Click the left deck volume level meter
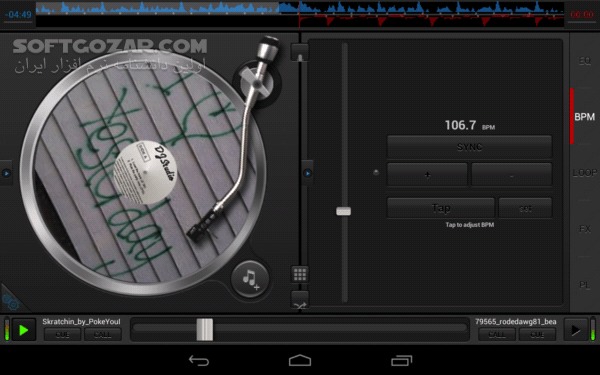 tap(7, 329)
